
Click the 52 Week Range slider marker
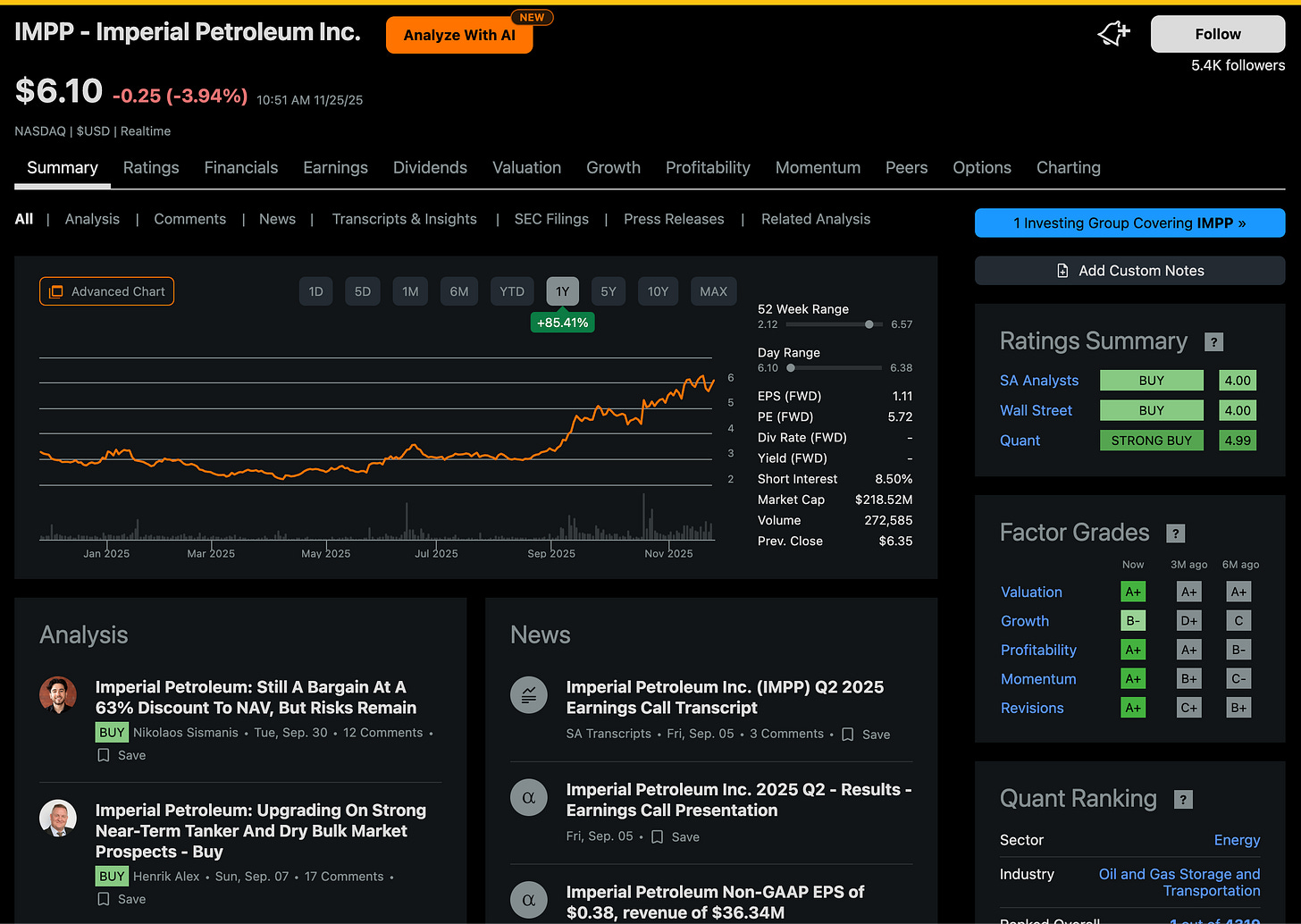[x=869, y=324]
